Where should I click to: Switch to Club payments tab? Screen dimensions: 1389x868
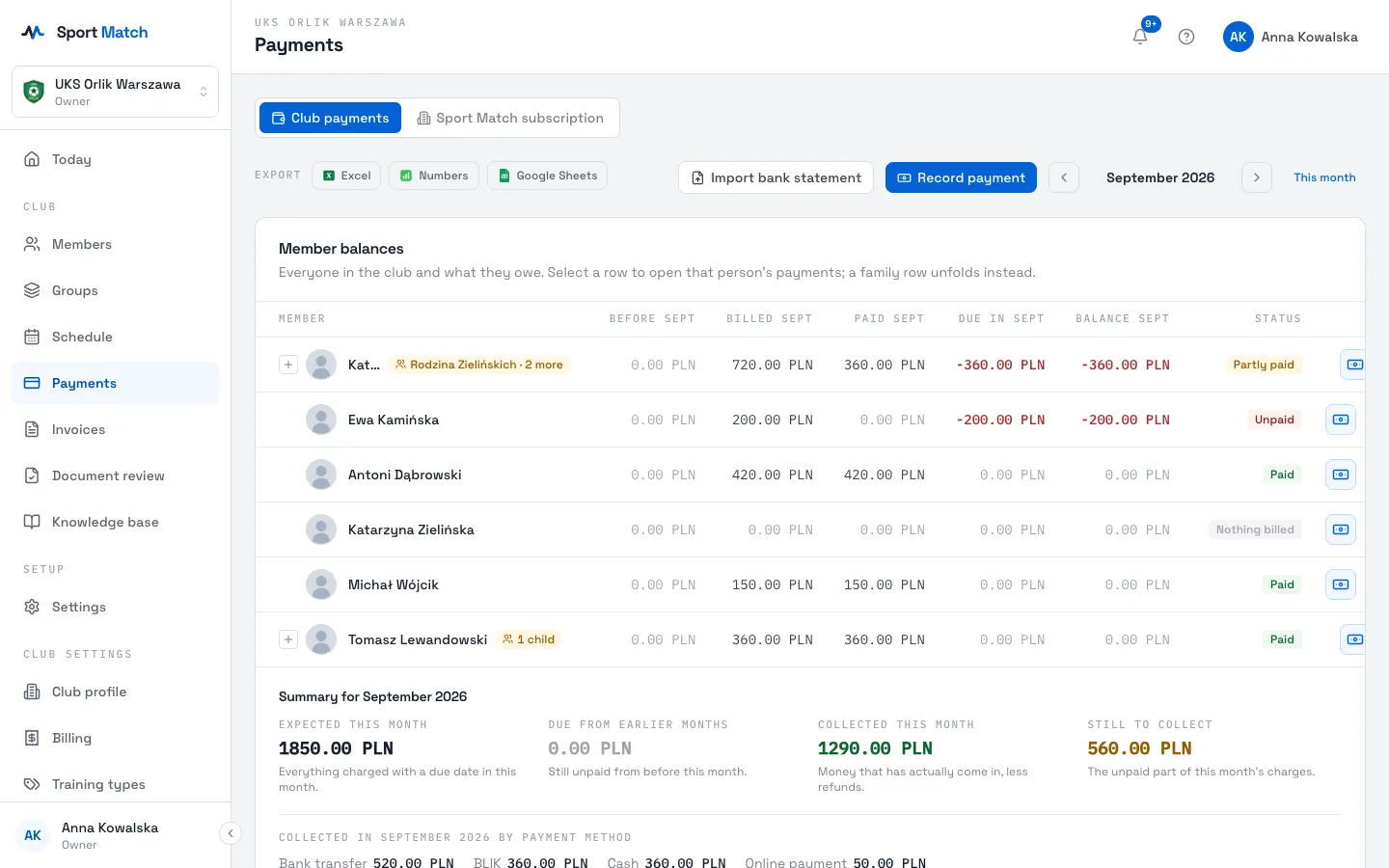point(330,118)
